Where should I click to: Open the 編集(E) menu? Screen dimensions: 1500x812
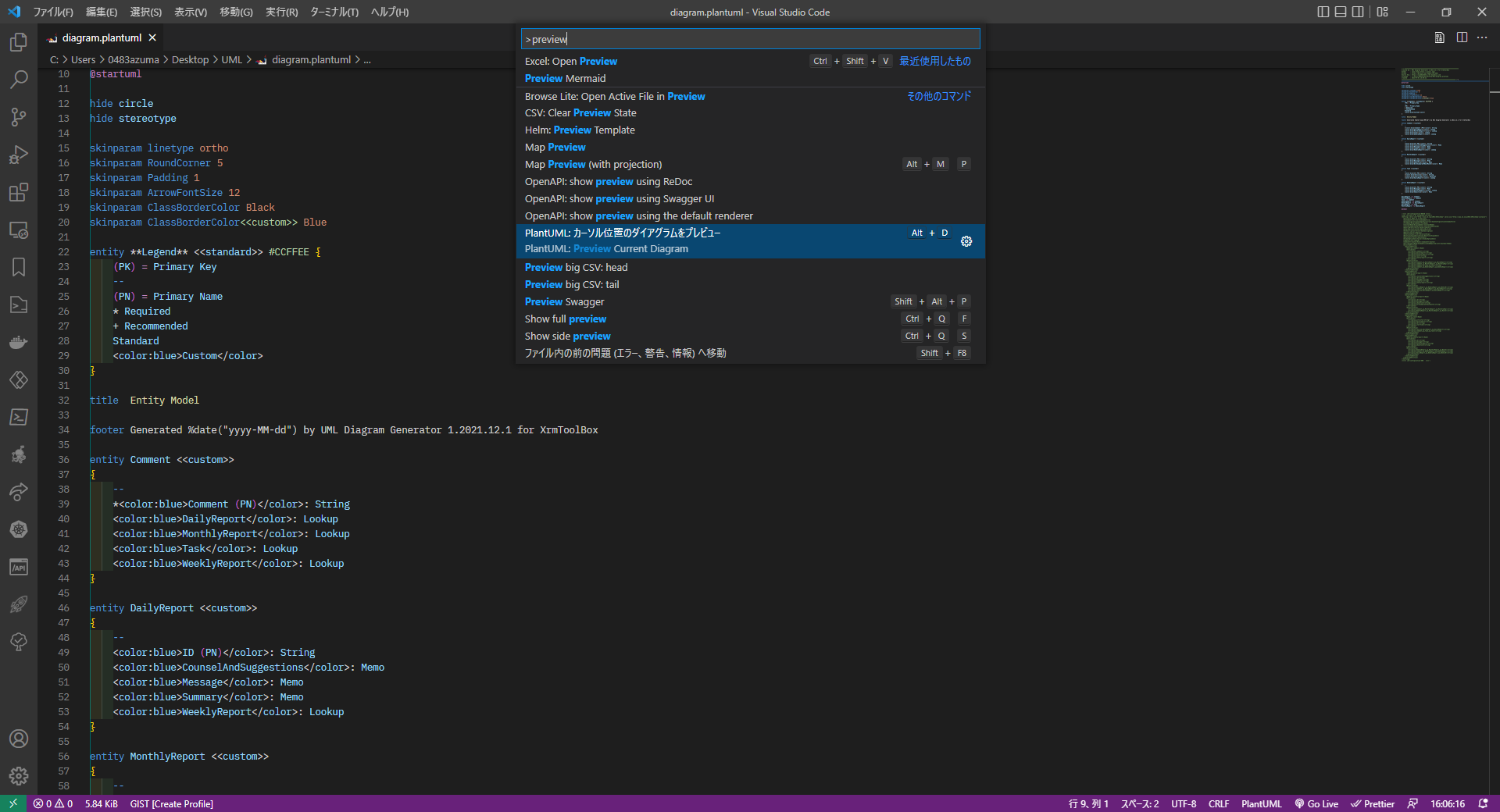[102, 12]
